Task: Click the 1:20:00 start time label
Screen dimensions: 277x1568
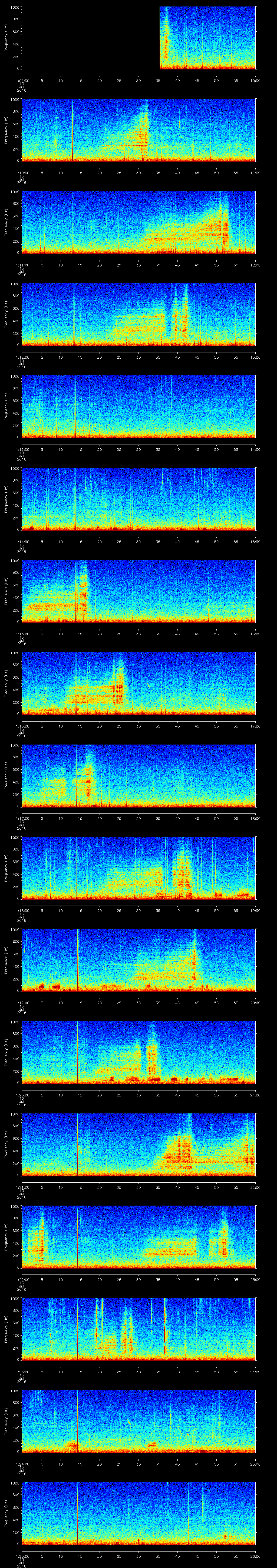Action: coord(22,1095)
